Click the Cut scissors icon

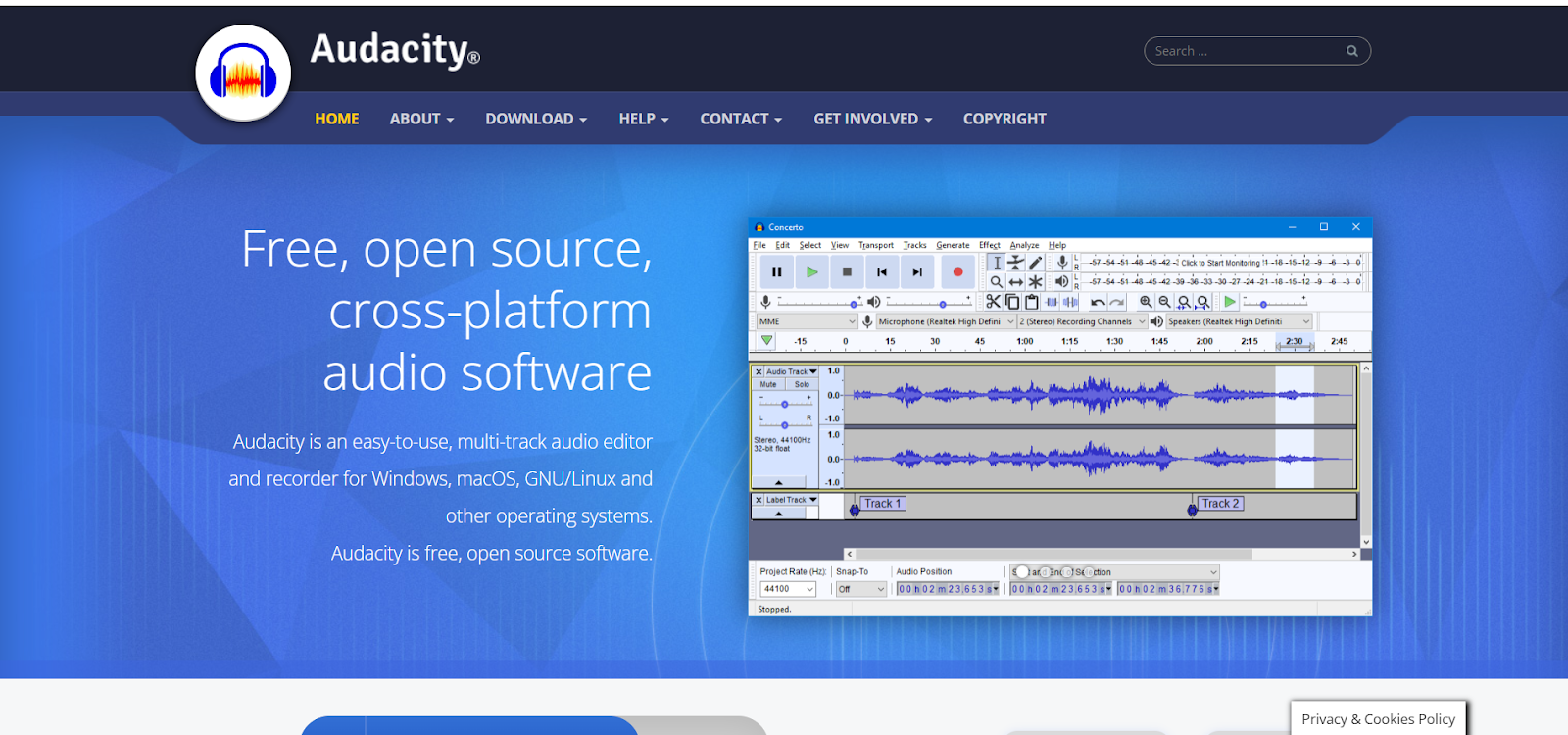click(x=994, y=302)
